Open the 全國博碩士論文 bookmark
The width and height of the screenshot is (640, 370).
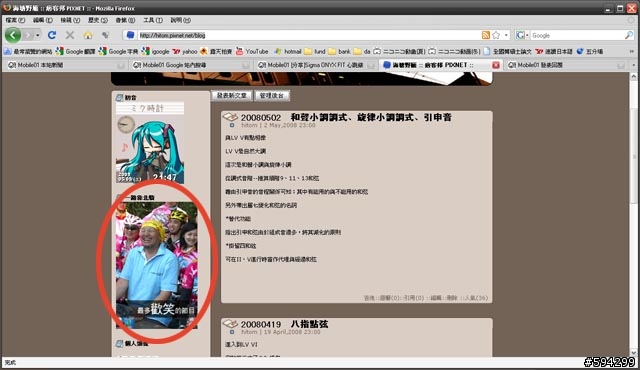pyautogui.click(x=508, y=51)
